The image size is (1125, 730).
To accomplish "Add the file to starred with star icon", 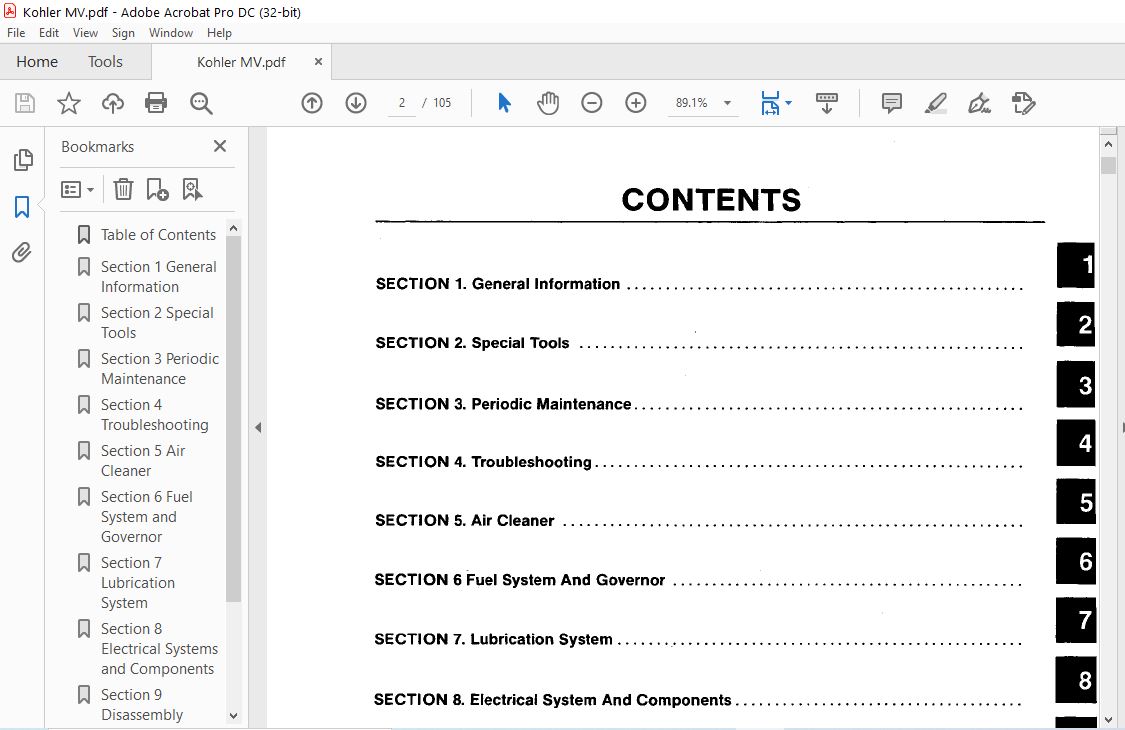I will pos(69,103).
